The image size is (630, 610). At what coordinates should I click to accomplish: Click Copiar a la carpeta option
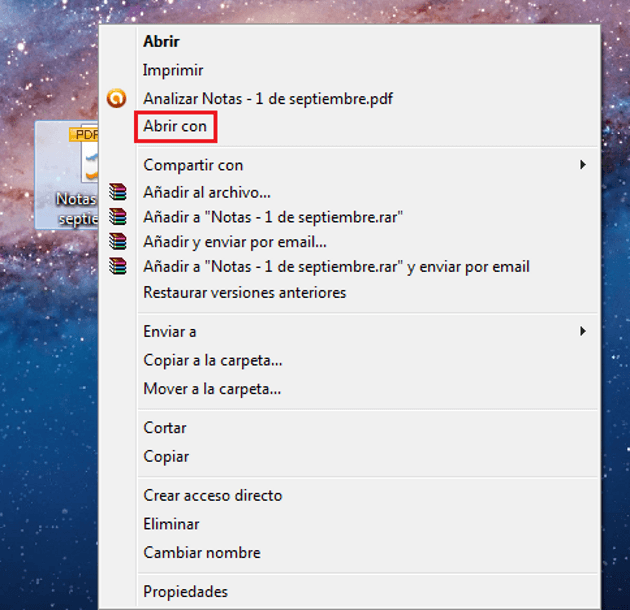click(x=212, y=360)
